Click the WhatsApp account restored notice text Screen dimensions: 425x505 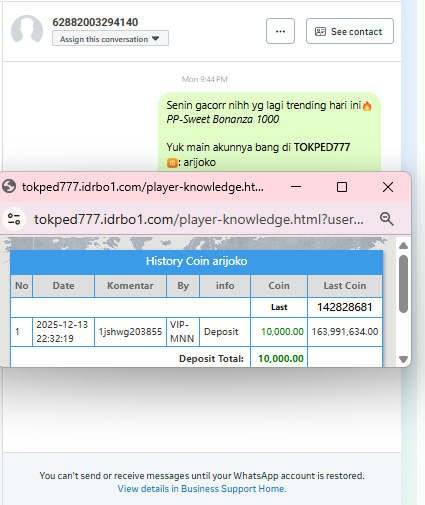[202, 476]
